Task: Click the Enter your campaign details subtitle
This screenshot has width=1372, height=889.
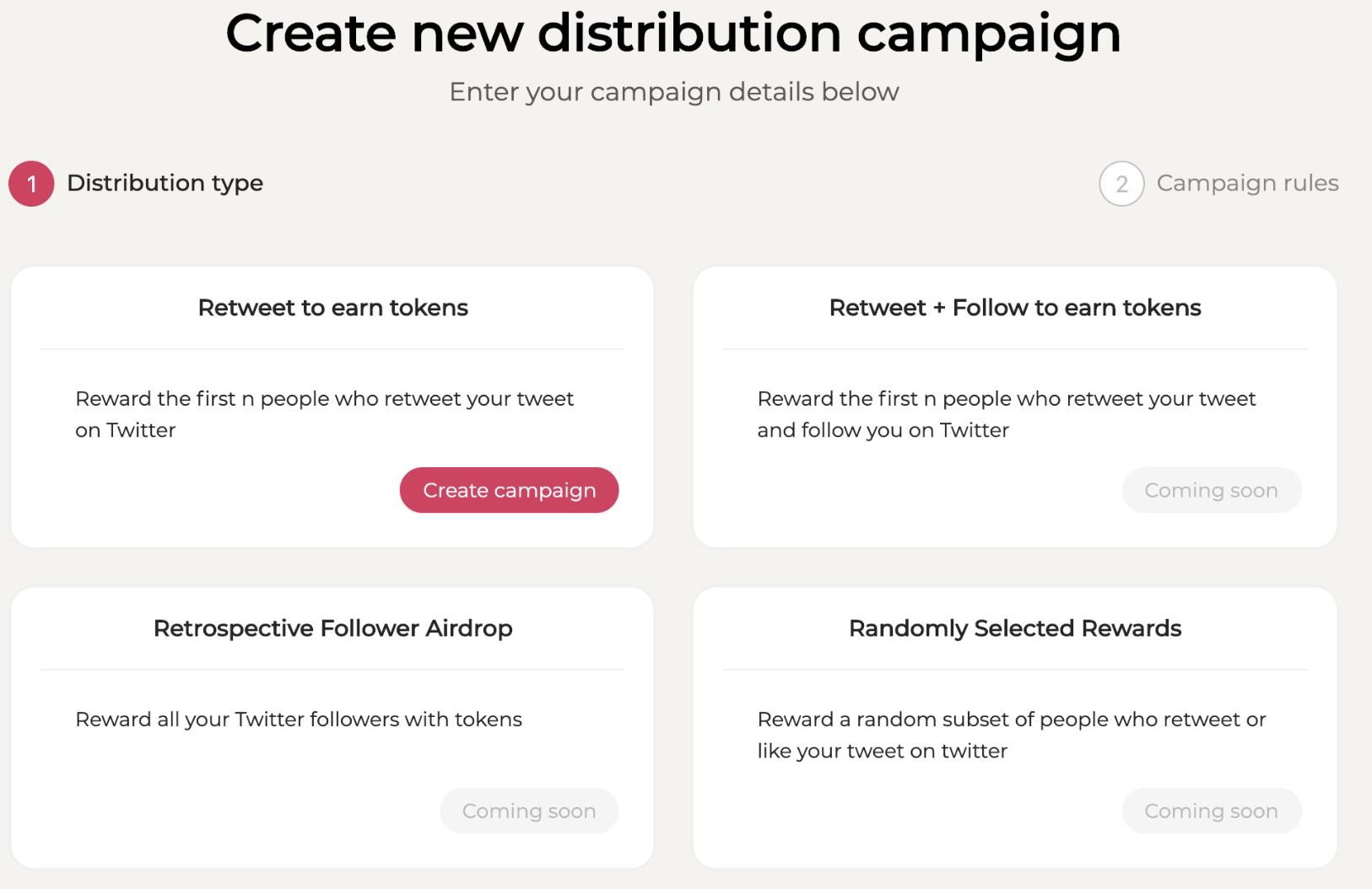Action: click(673, 91)
